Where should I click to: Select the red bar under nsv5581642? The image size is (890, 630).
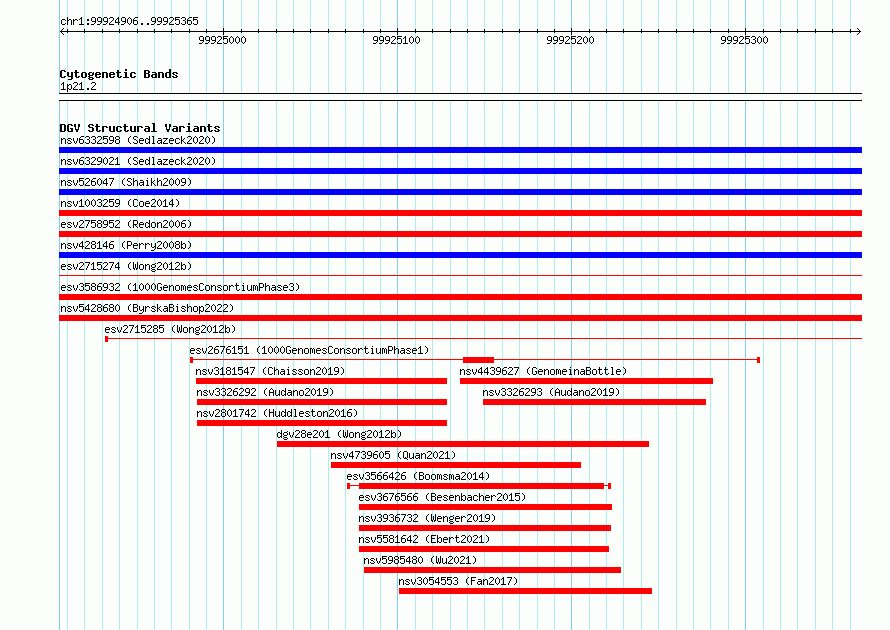pyautogui.click(x=484, y=549)
